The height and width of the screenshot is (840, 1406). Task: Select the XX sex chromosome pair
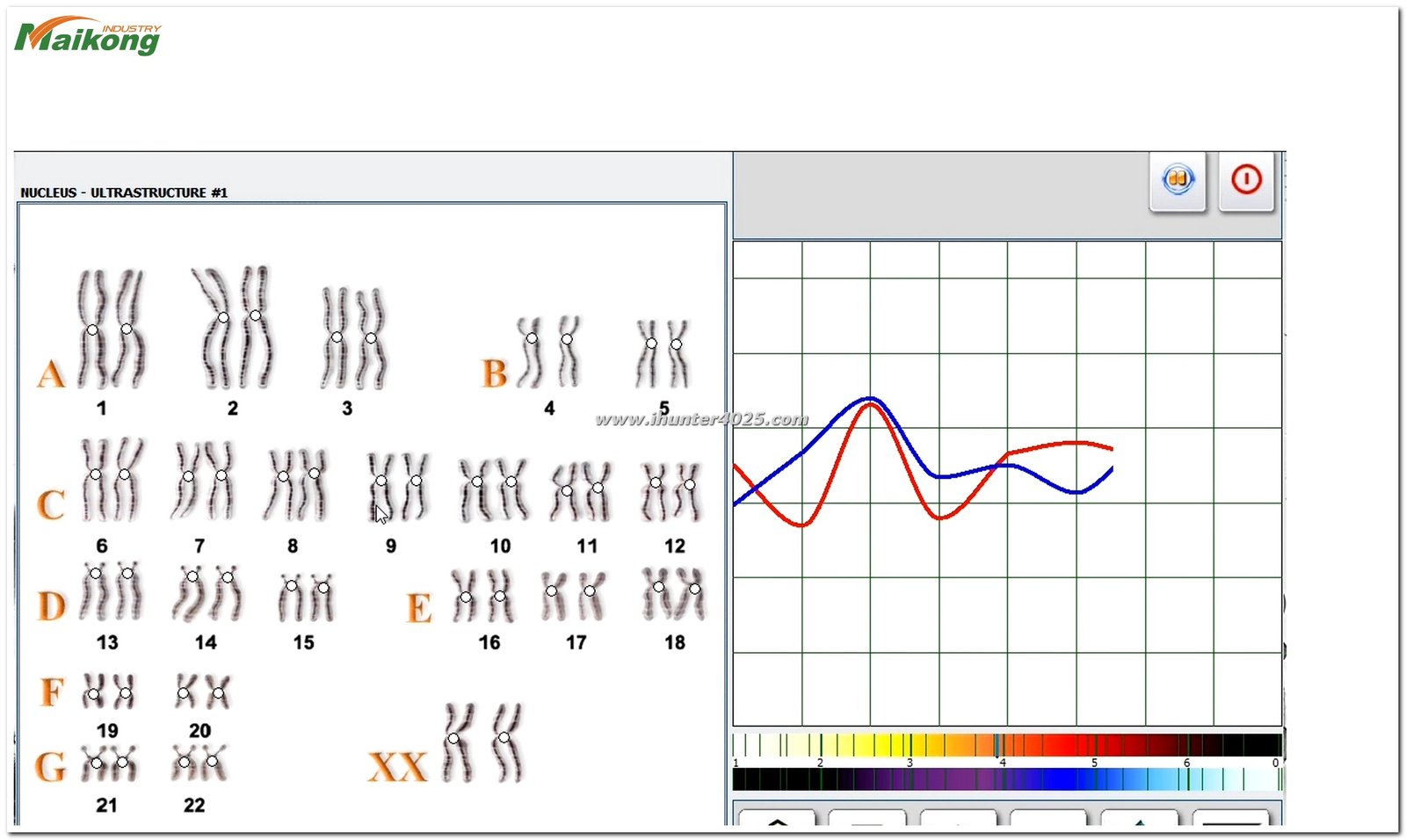482,742
